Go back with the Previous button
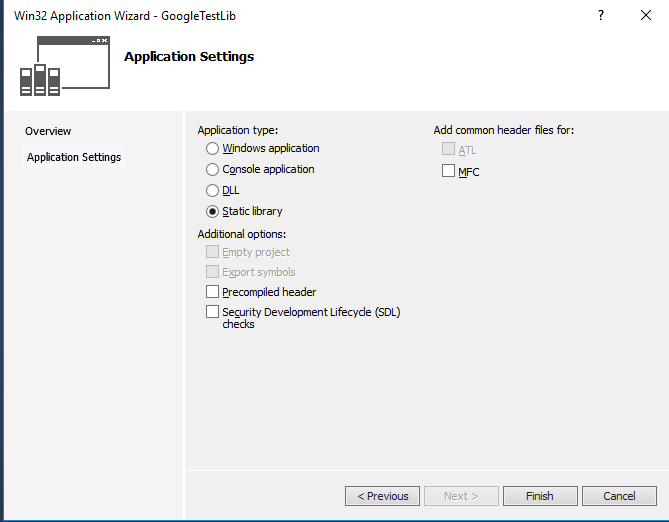The width and height of the screenshot is (669, 522). (382, 496)
